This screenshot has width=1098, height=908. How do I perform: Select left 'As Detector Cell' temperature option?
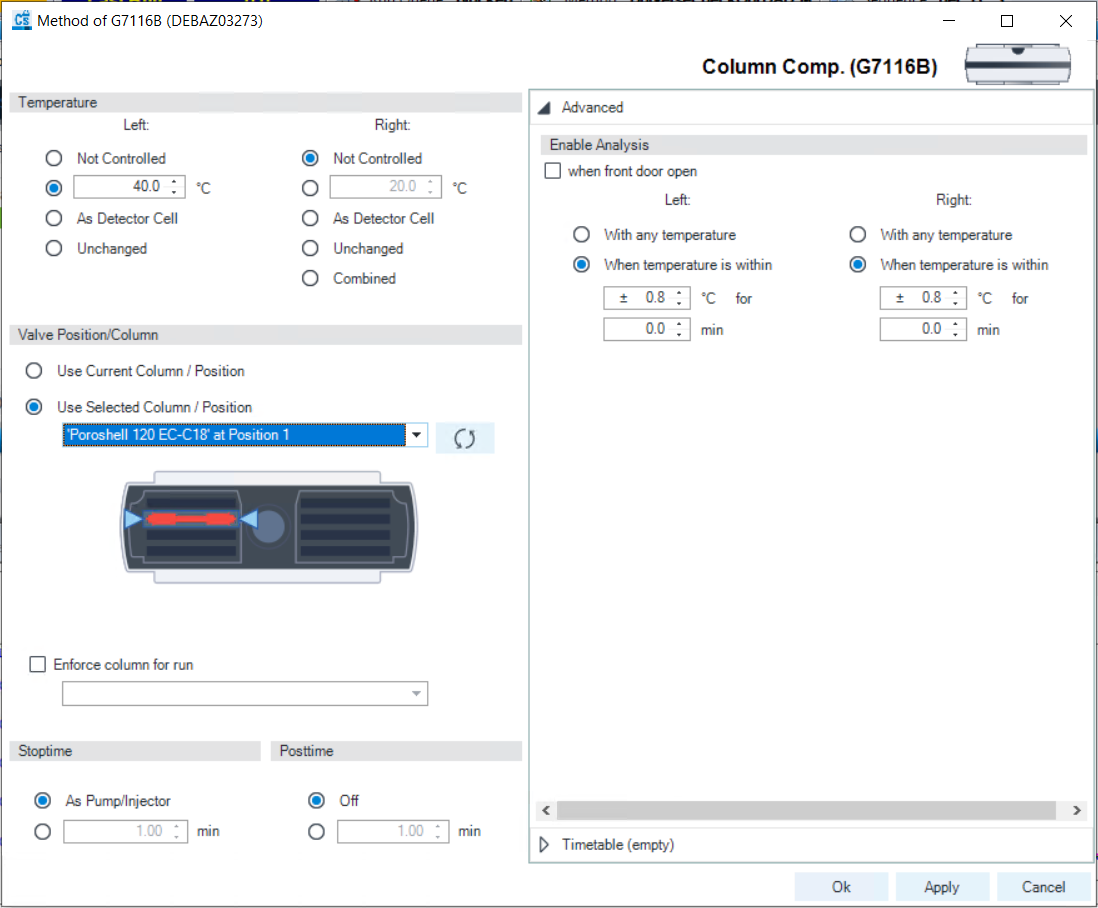pos(54,219)
